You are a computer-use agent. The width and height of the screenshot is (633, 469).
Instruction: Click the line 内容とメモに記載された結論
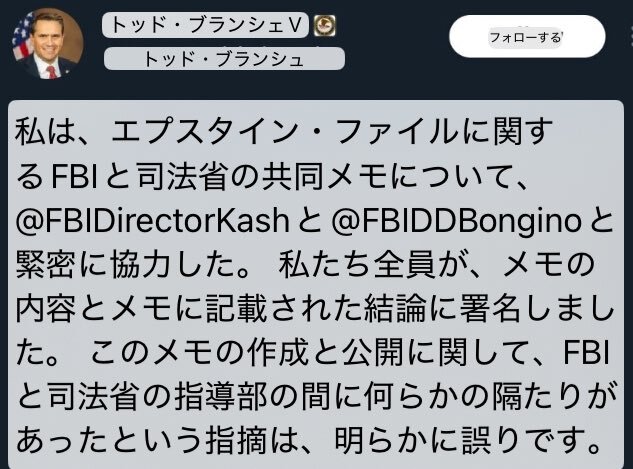point(315,310)
